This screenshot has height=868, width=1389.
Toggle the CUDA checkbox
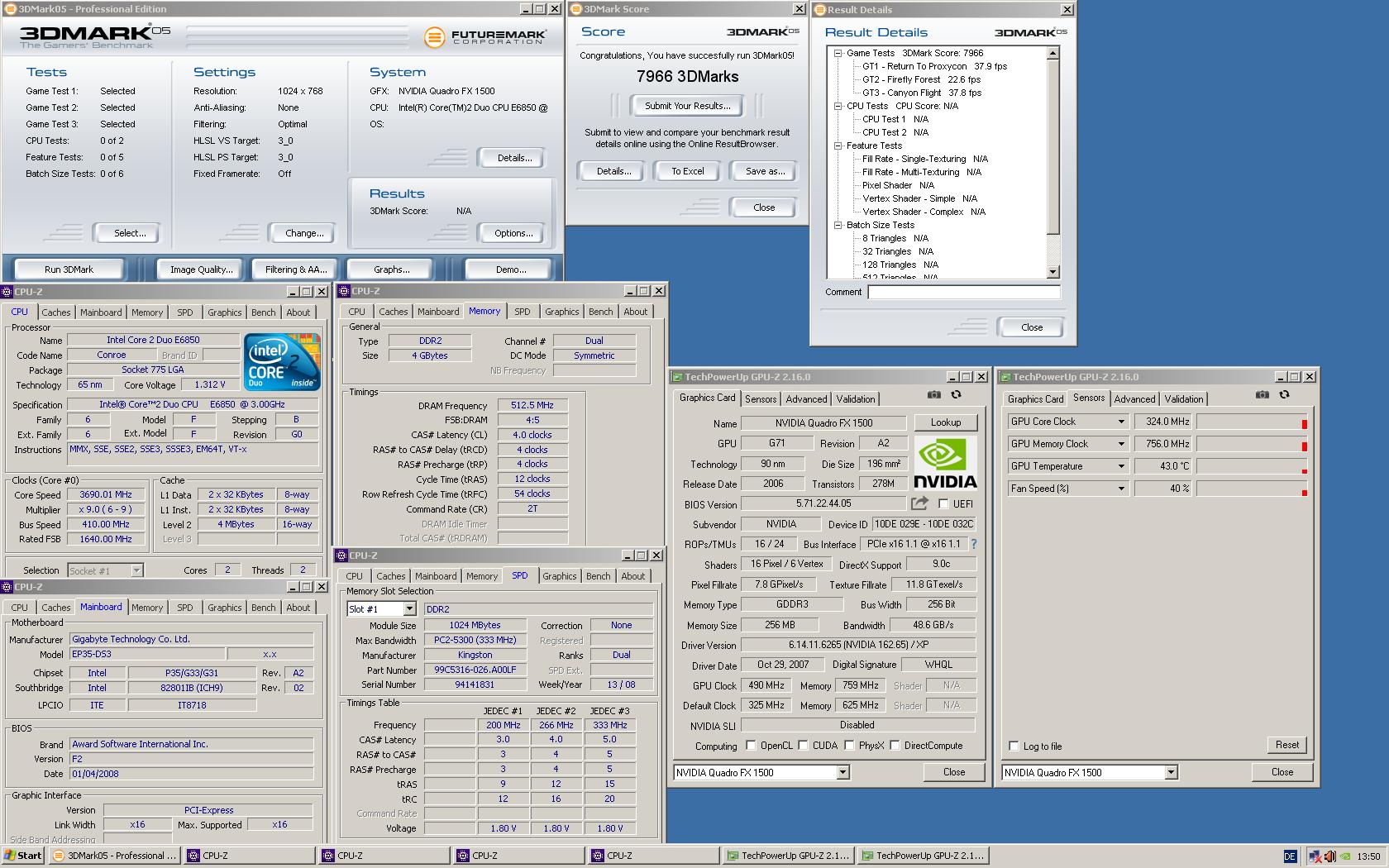tap(803, 745)
